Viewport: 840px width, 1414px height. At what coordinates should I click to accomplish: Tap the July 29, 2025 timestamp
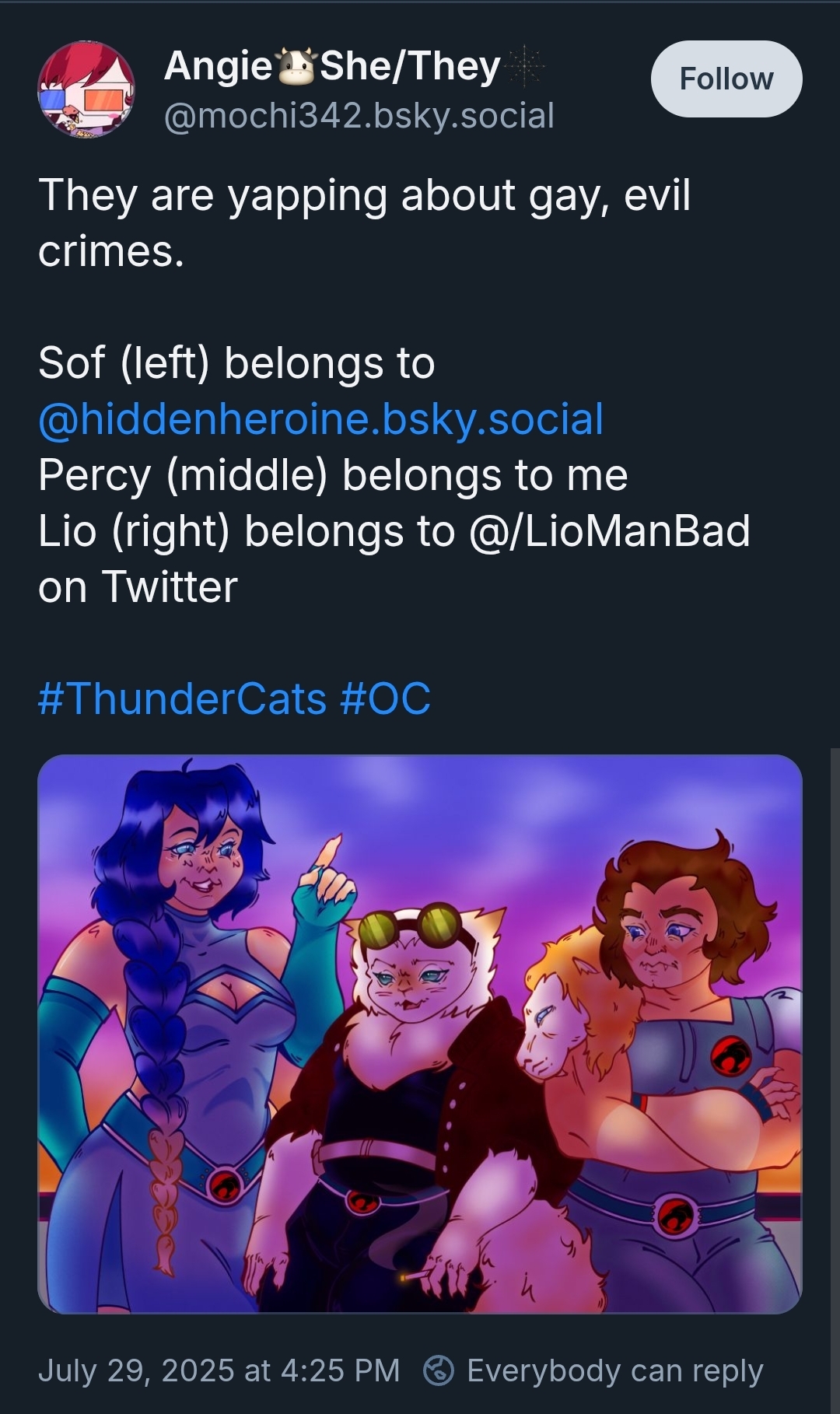coord(219,1370)
